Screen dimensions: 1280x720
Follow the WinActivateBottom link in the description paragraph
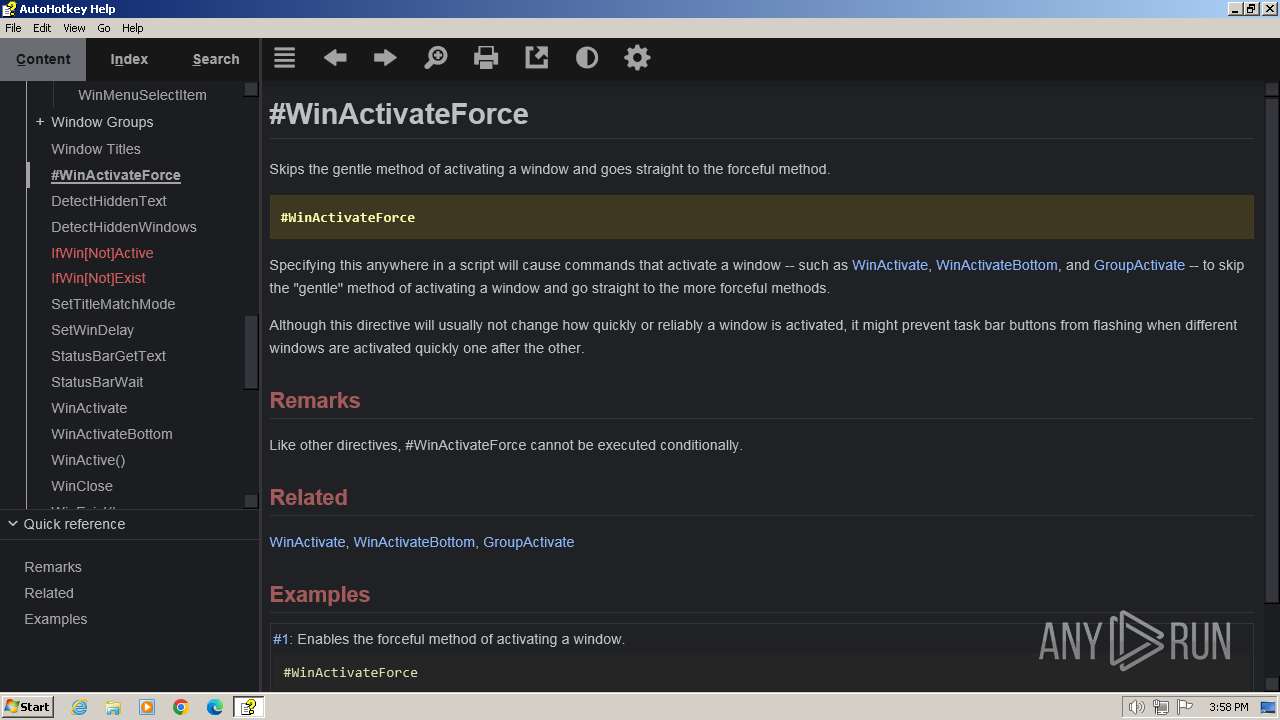pyautogui.click(x=997, y=265)
